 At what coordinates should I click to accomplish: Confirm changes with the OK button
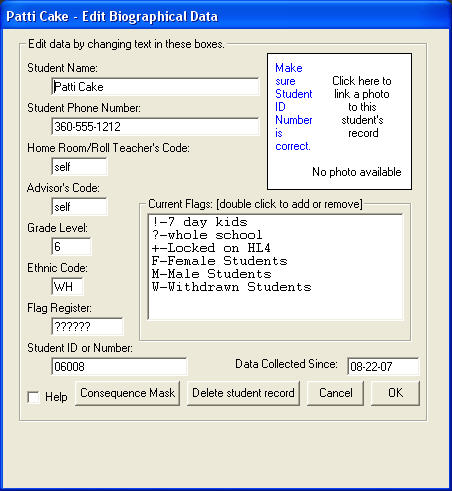[x=395, y=393]
